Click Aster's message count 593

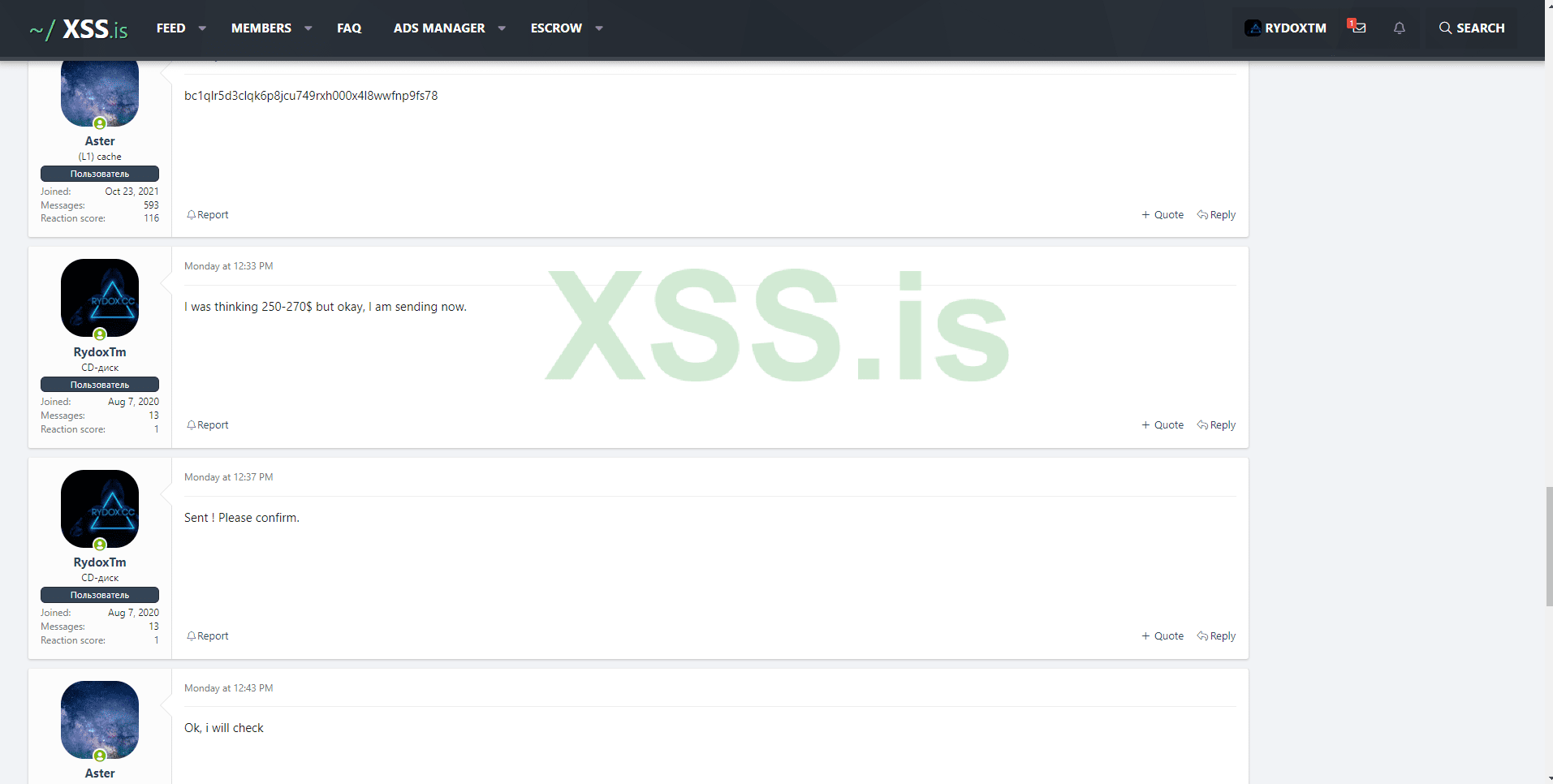click(151, 205)
